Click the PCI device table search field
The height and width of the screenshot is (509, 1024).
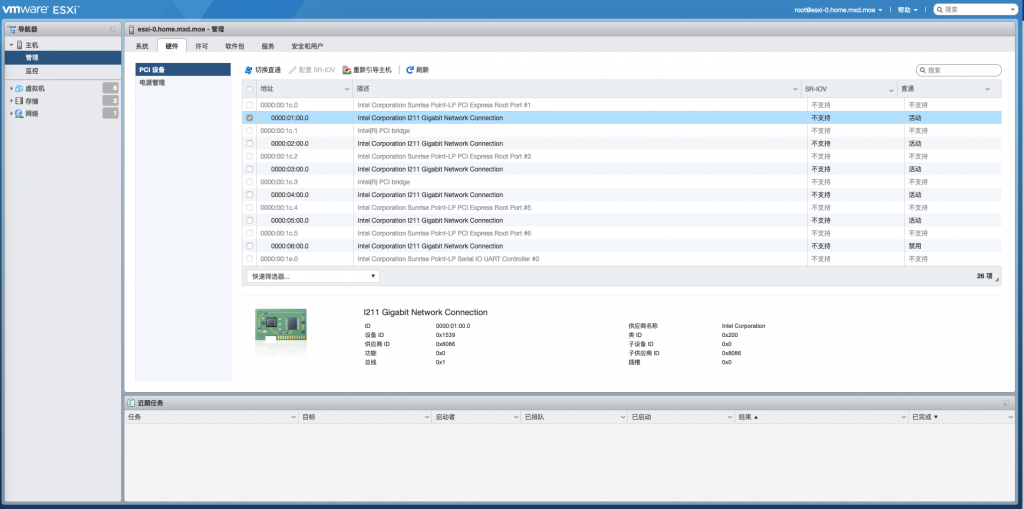click(959, 70)
